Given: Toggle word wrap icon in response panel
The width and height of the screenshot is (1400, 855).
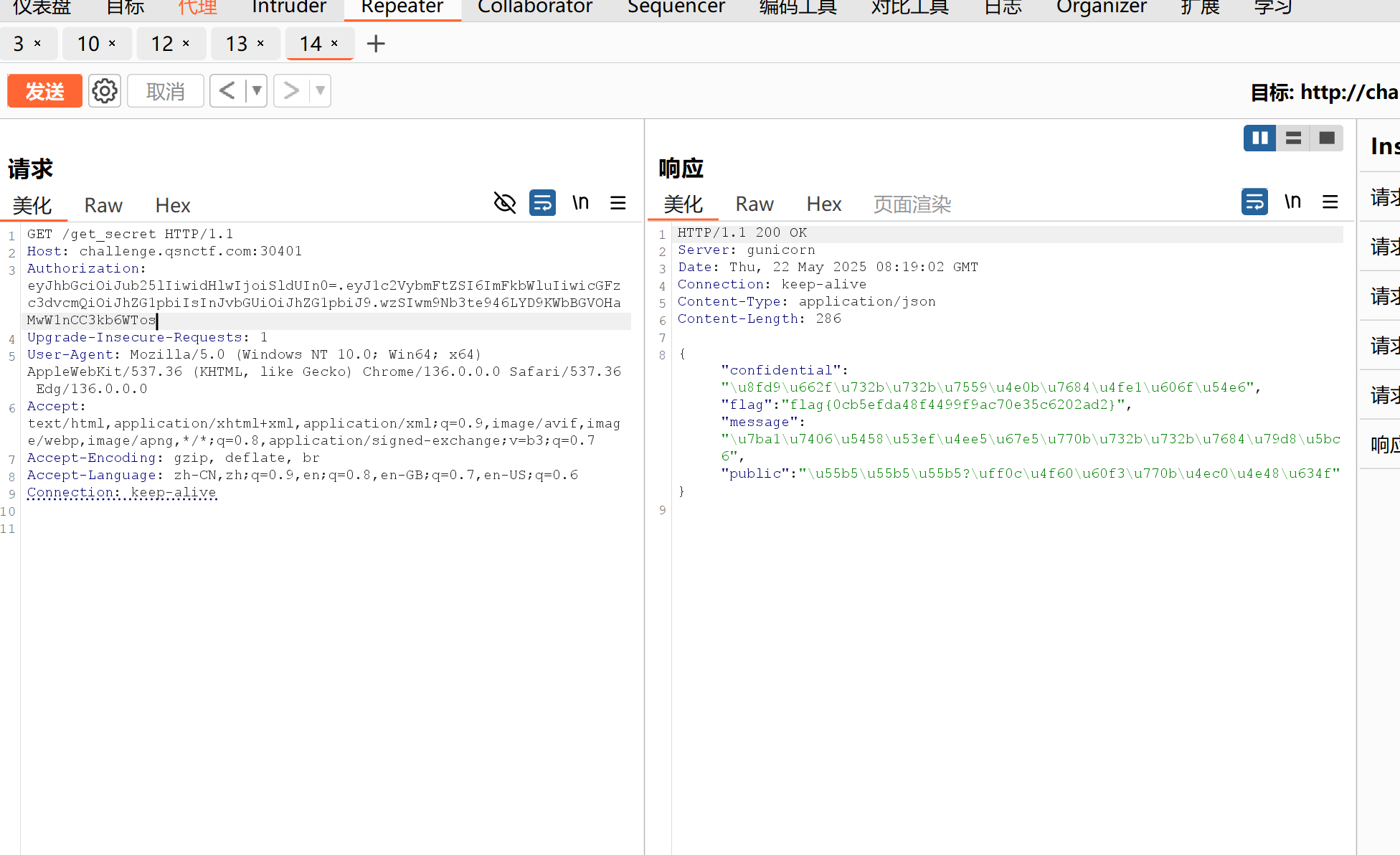Looking at the screenshot, I should (x=1254, y=202).
